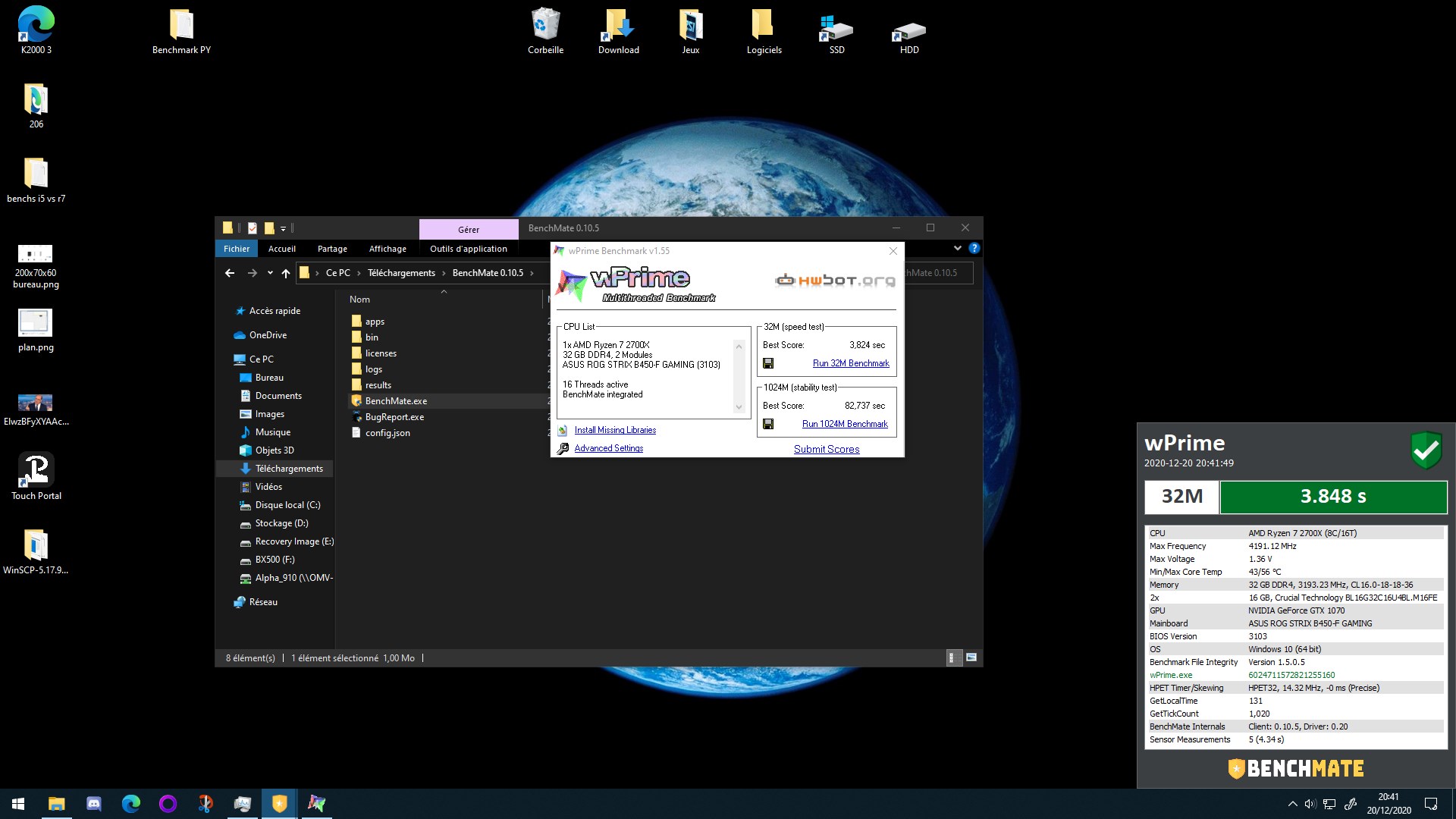Click the Explorer search field
Image resolution: width=1456 pixels, height=819 pixels.
tap(939, 273)
